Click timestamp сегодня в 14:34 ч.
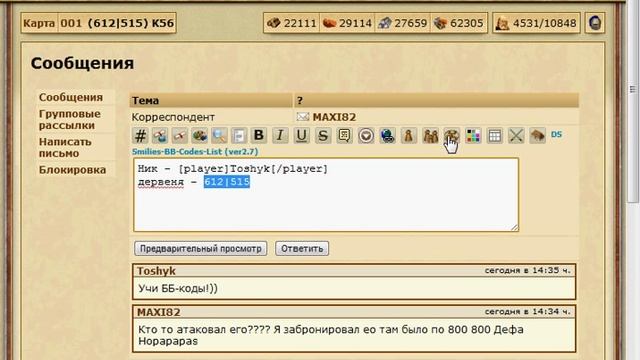 tap(527, 312)
